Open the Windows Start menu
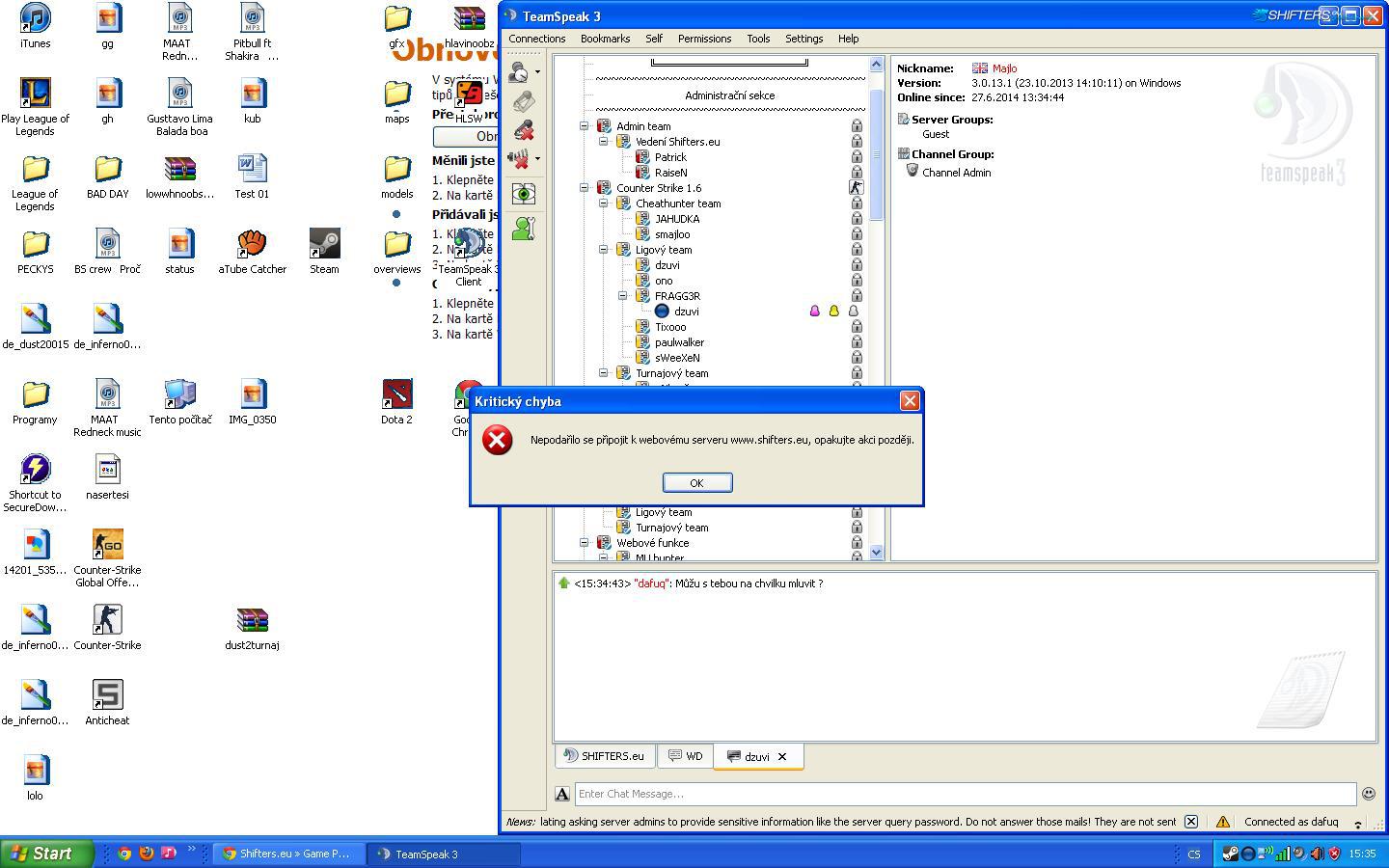 click(x=47, y=854)
